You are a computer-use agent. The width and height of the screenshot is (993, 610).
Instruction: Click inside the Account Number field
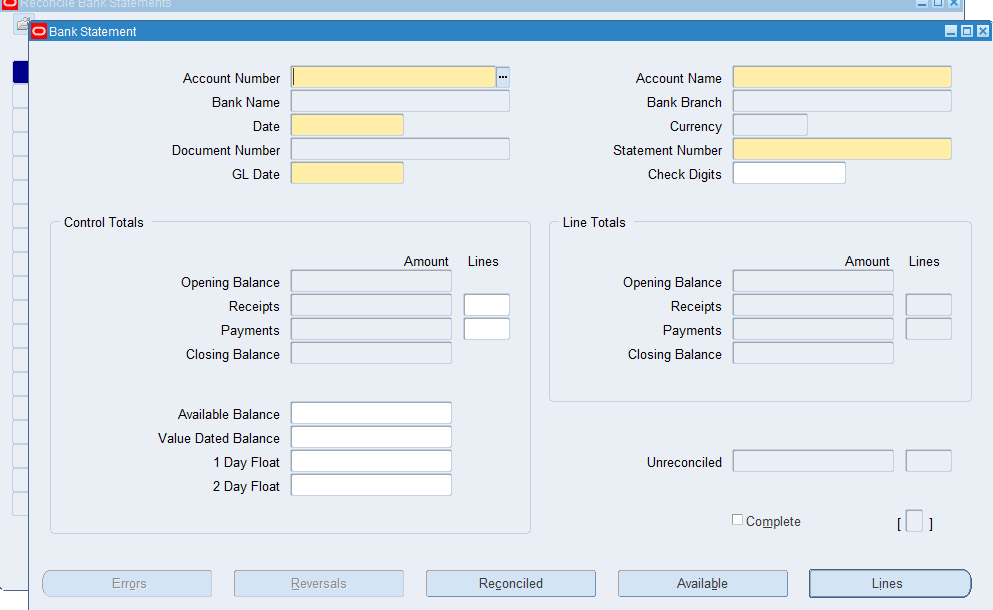(x=393, y=77)
